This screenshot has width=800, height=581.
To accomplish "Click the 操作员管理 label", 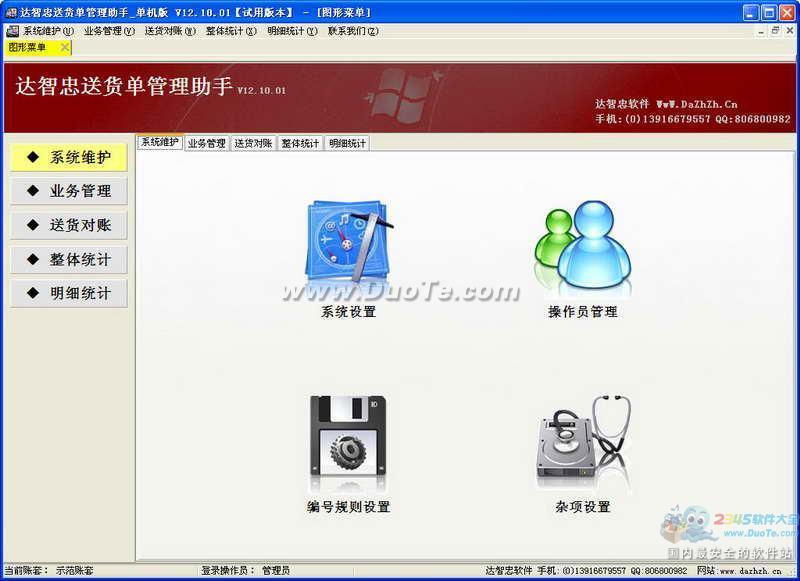I will 583,312.
